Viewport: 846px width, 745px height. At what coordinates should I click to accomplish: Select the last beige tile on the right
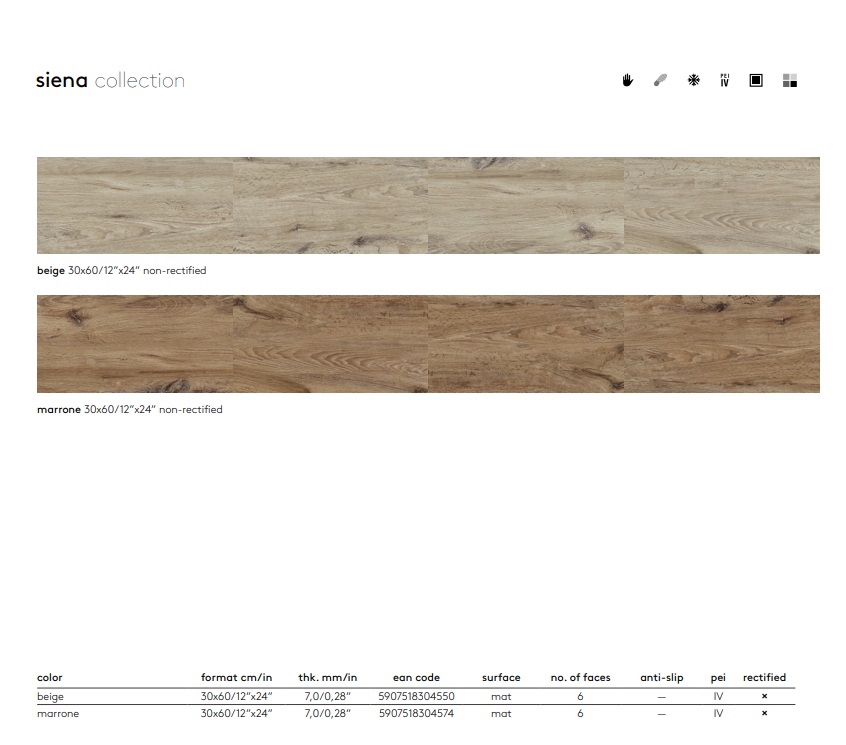pyautogui.click(x=721, y=205)
